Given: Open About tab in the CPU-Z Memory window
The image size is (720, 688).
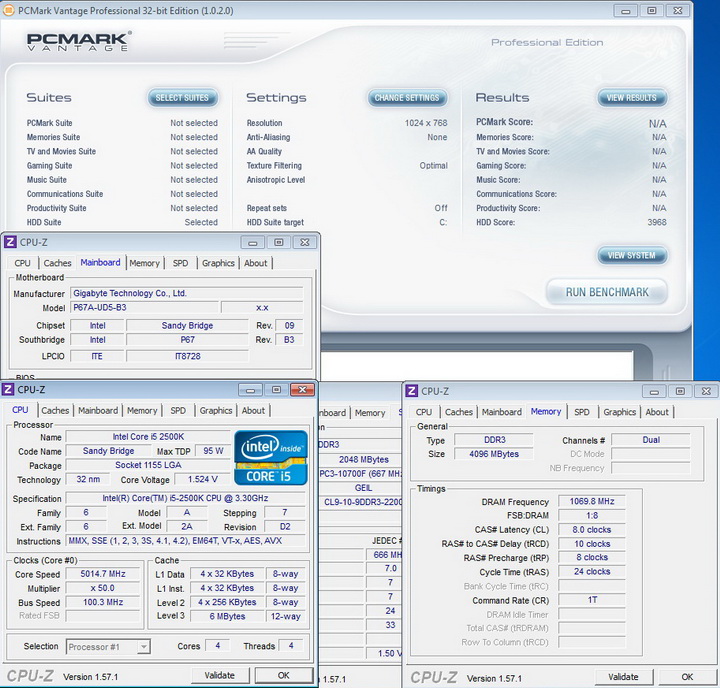Looking at the screenshot, I should [x=657, y=412].
